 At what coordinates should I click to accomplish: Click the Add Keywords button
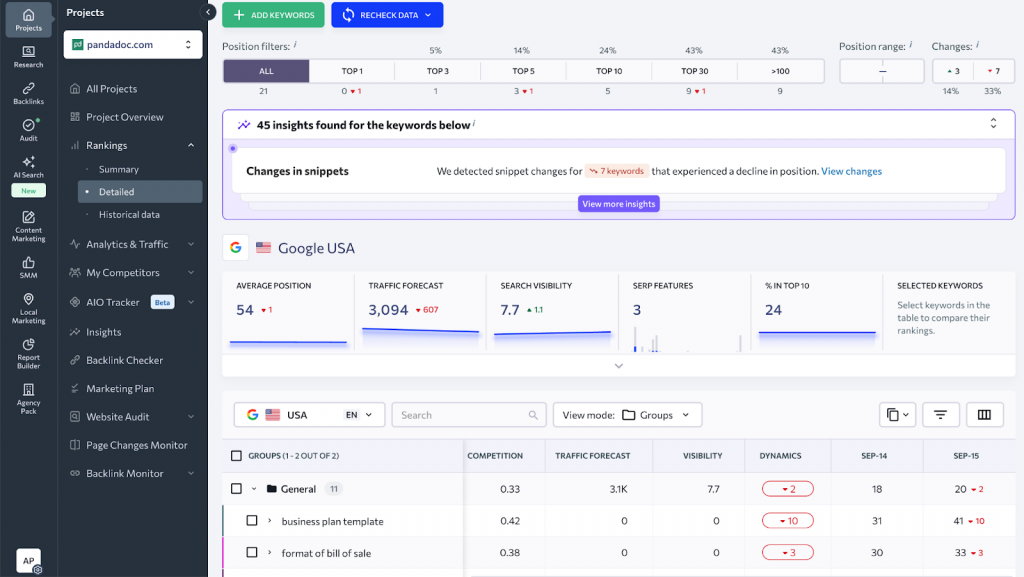pyautogui.click(x=273, y=15)
